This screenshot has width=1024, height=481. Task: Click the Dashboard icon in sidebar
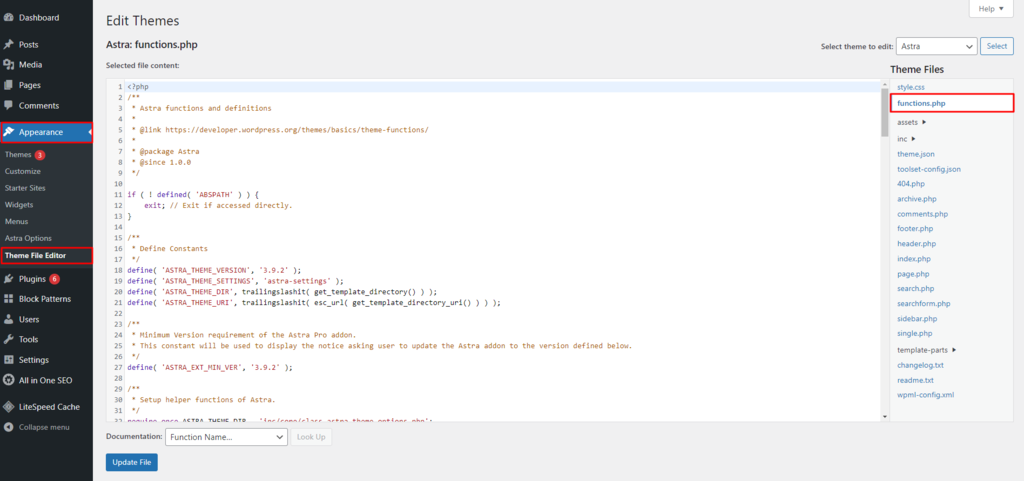(x=9, y=18)
